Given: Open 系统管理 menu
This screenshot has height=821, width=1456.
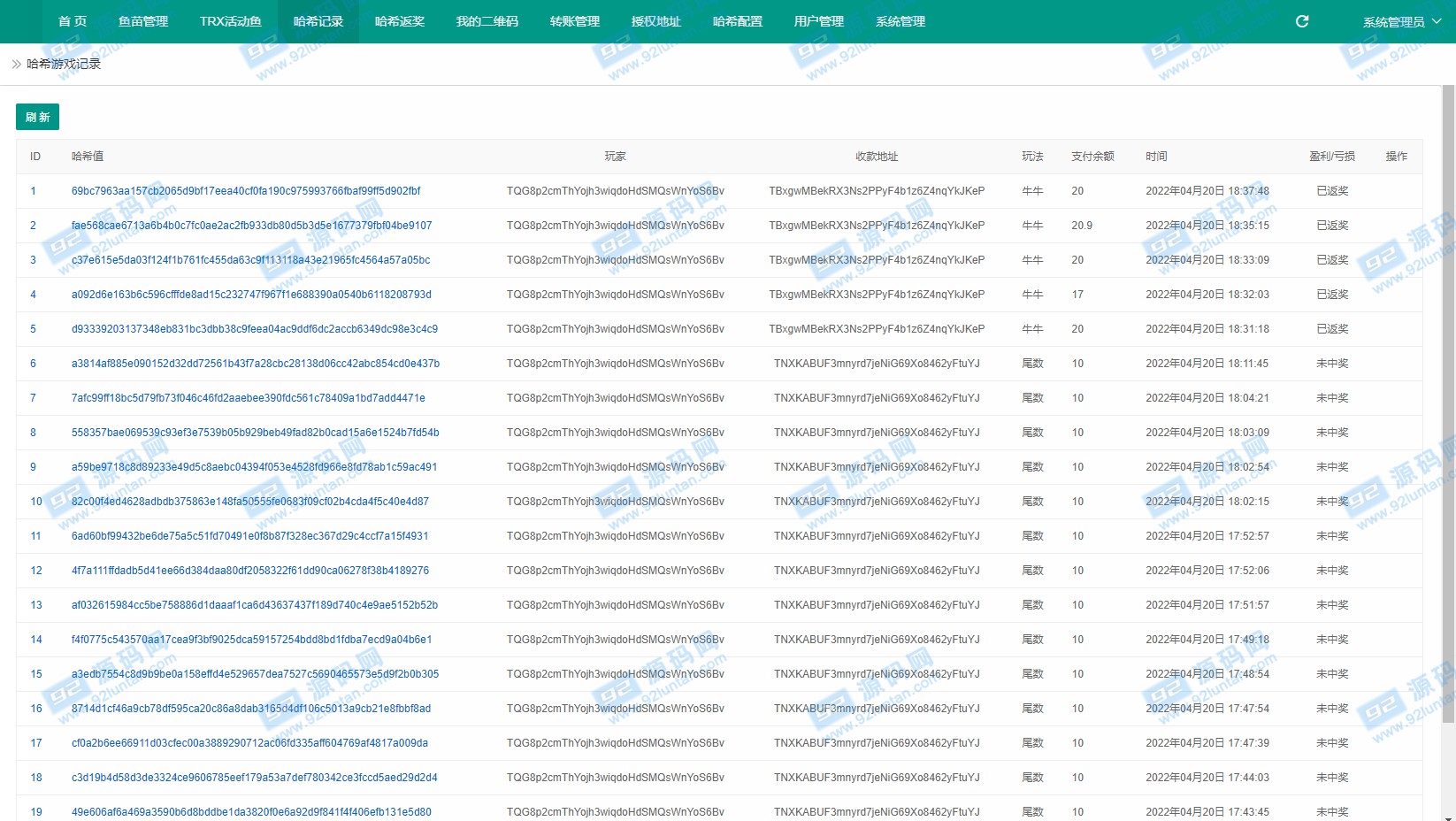Looking at the screenshot, I should click(x=900, y=21).
